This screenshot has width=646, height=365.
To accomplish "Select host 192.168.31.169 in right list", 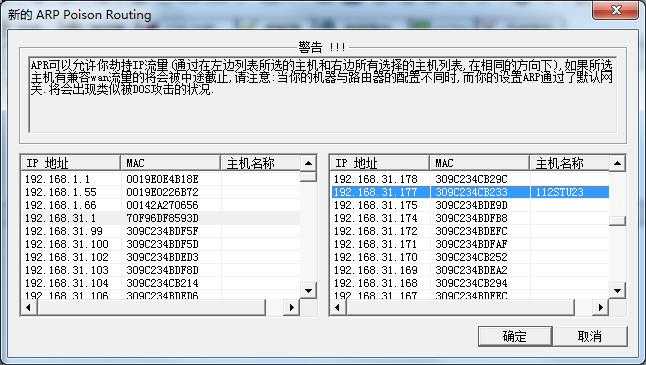I will pyautogui.click(x=470, y=270).
